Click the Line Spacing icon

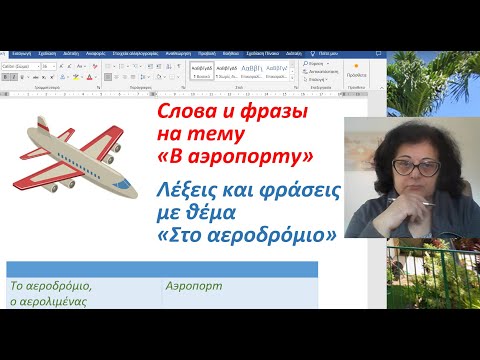(143, 77)
